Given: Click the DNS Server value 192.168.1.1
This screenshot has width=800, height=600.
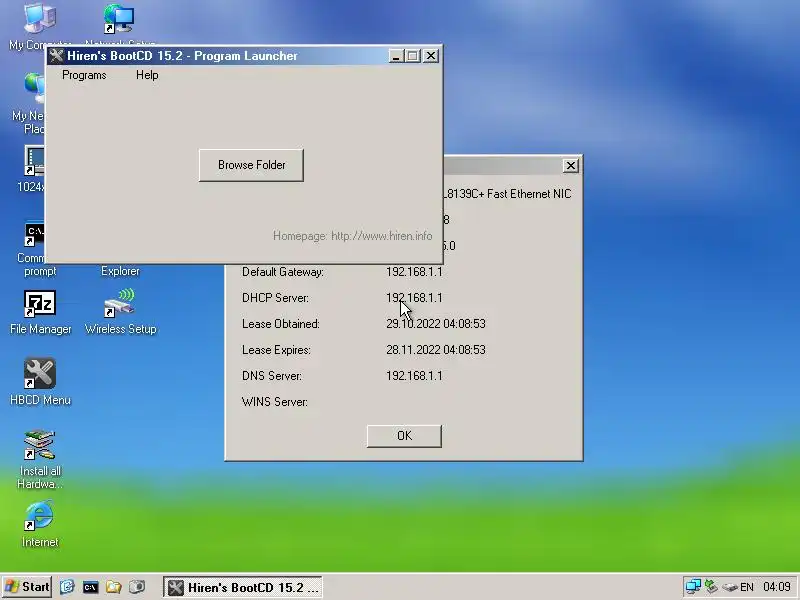Looking at the screenshot, I should (414, 376).
